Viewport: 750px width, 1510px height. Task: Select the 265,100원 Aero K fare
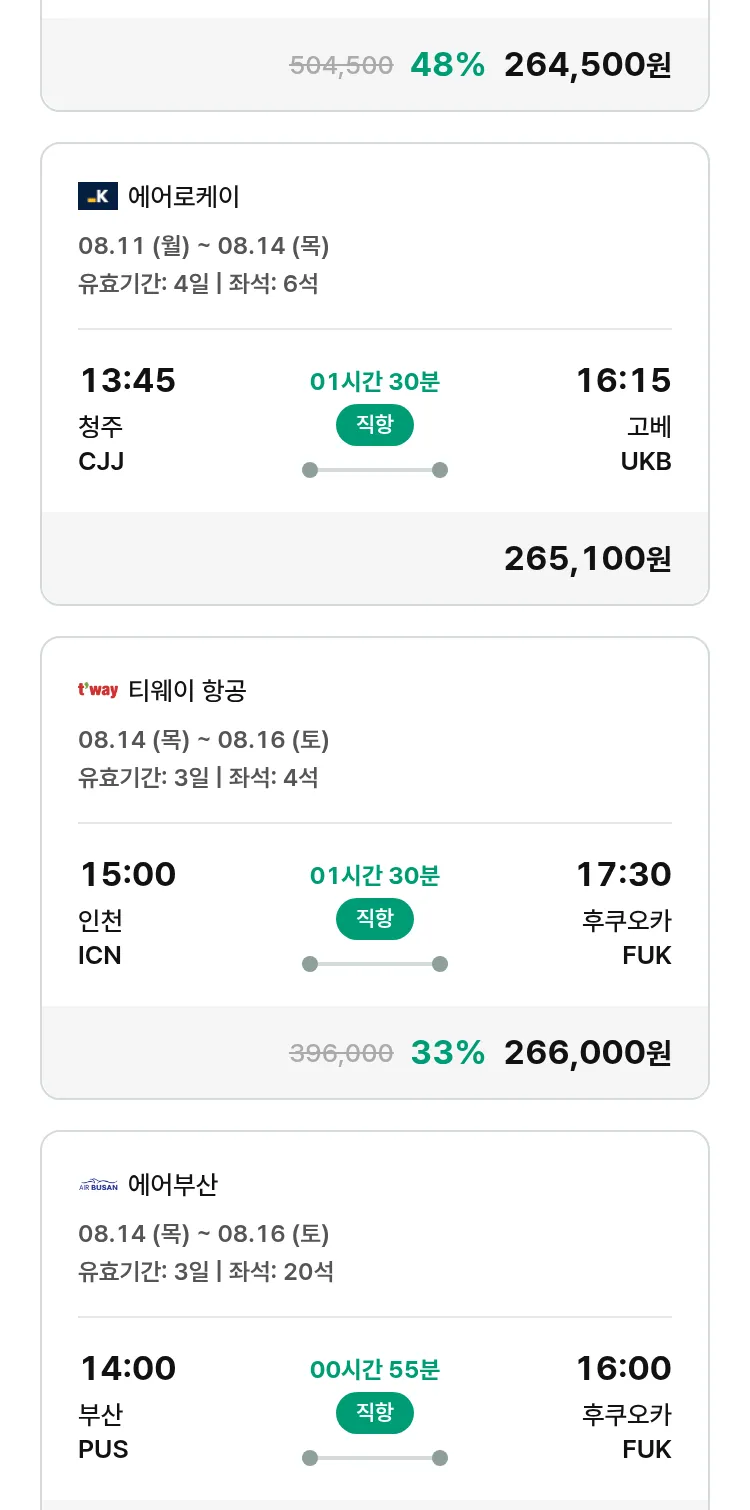coord(587,559)
